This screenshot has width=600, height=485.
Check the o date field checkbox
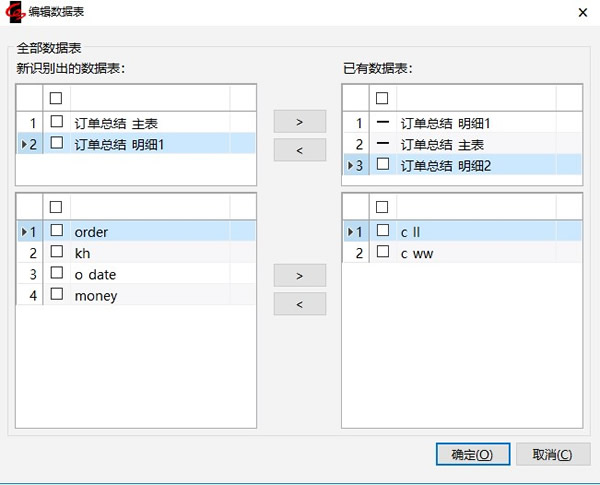pyautogui.click(x=57, y=274)
